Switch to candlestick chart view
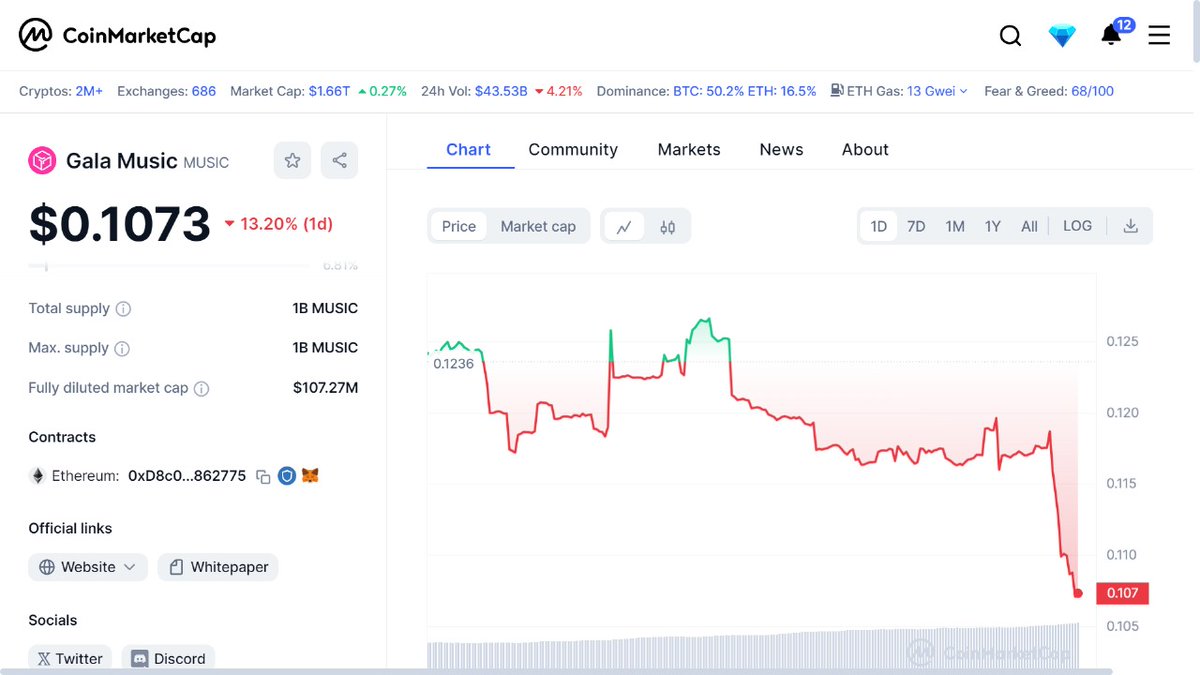The image size is (1200, 675). [667, 227]
